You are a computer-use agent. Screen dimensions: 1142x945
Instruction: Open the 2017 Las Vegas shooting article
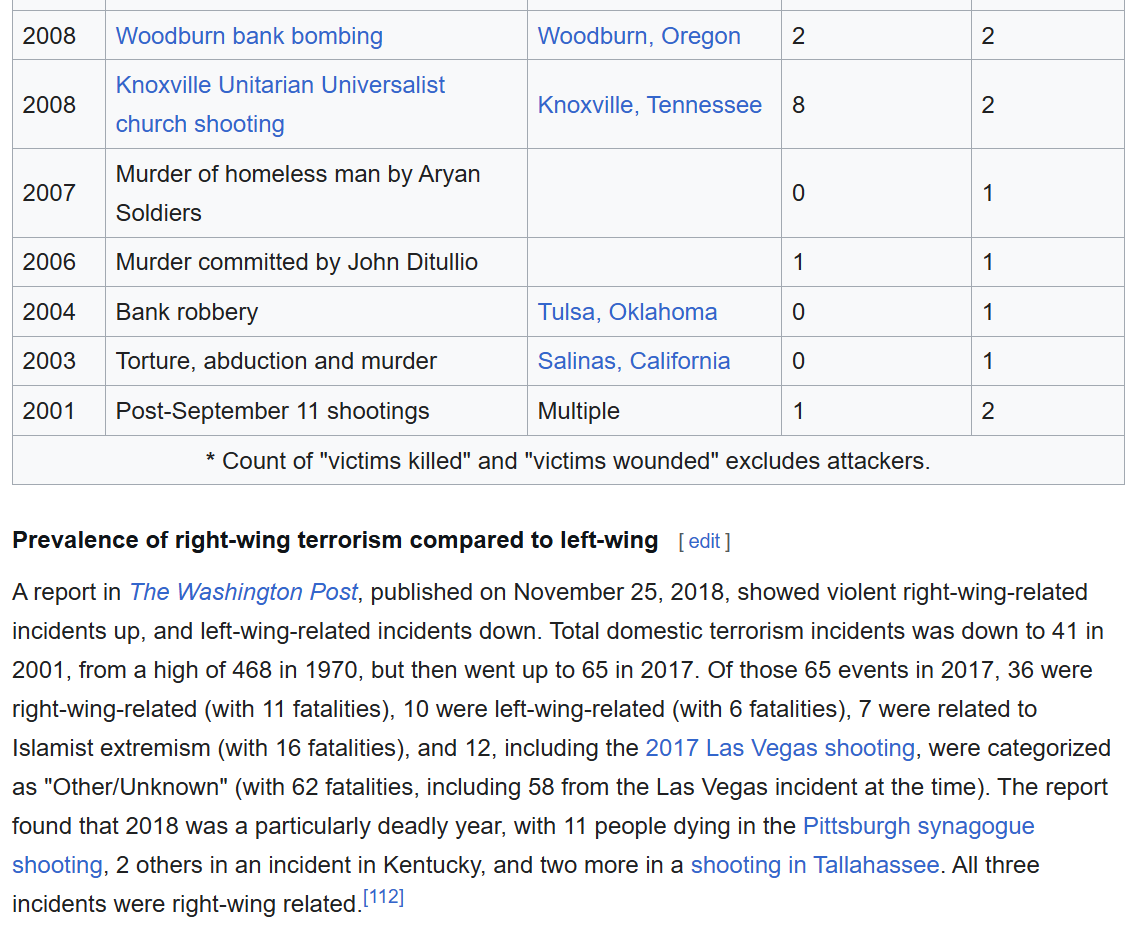pos(780,748)
